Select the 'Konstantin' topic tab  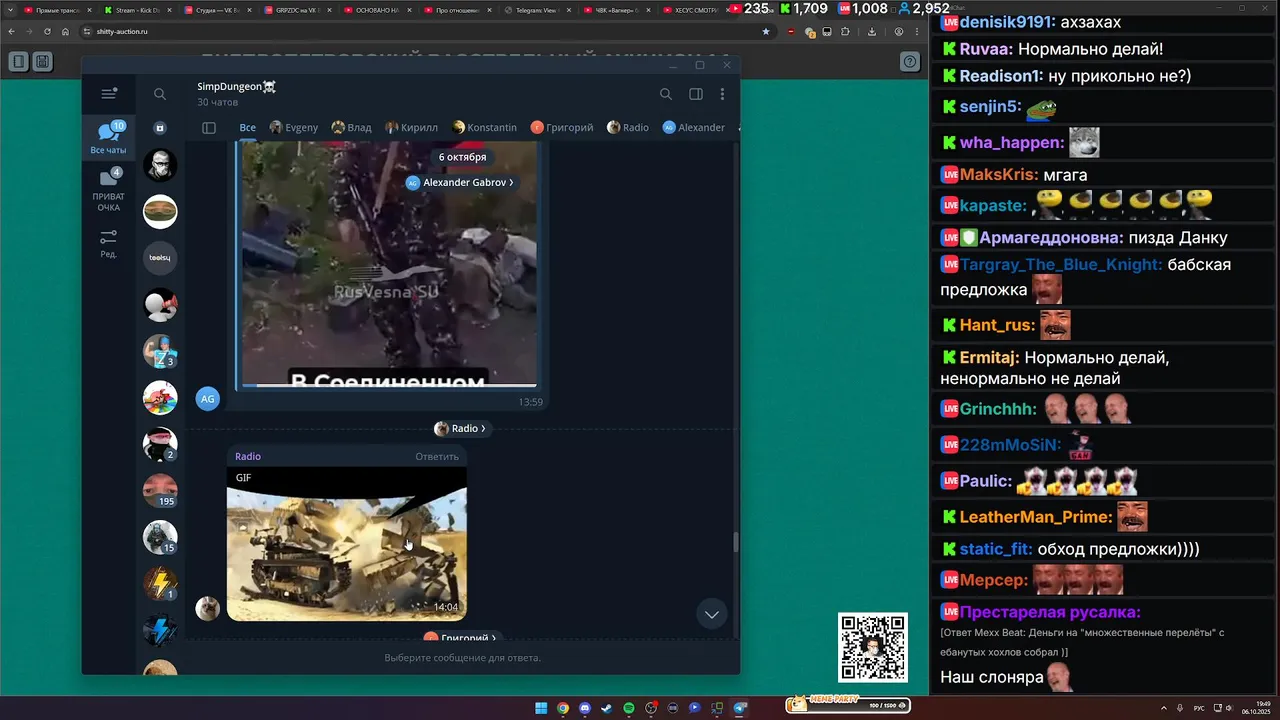click(485, 128)
